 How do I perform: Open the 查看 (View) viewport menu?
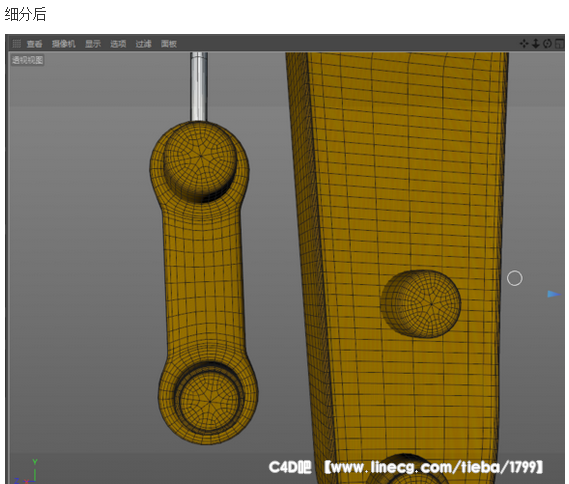click(34, 44)
